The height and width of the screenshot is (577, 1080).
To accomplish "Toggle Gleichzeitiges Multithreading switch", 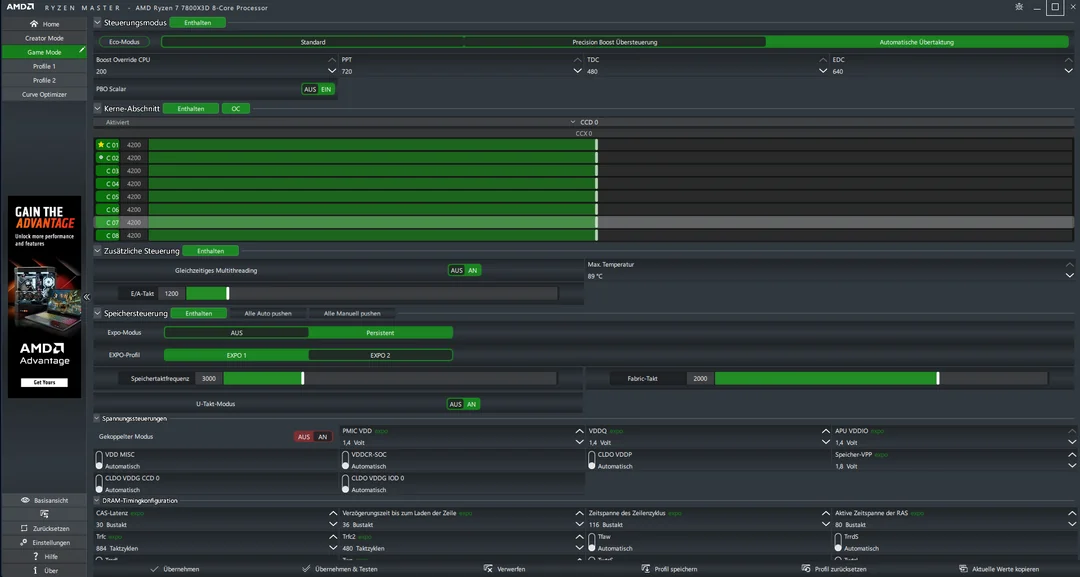I will coord(464,271).
